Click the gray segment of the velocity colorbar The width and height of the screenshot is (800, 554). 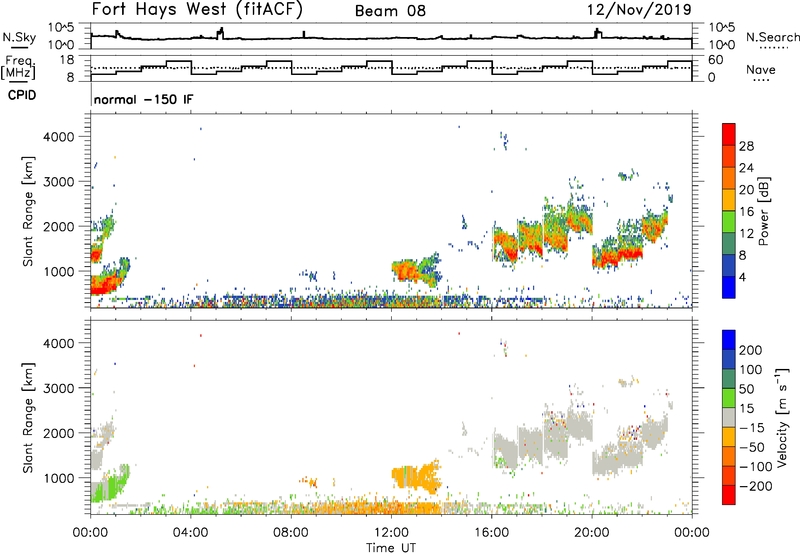[729, 418]
